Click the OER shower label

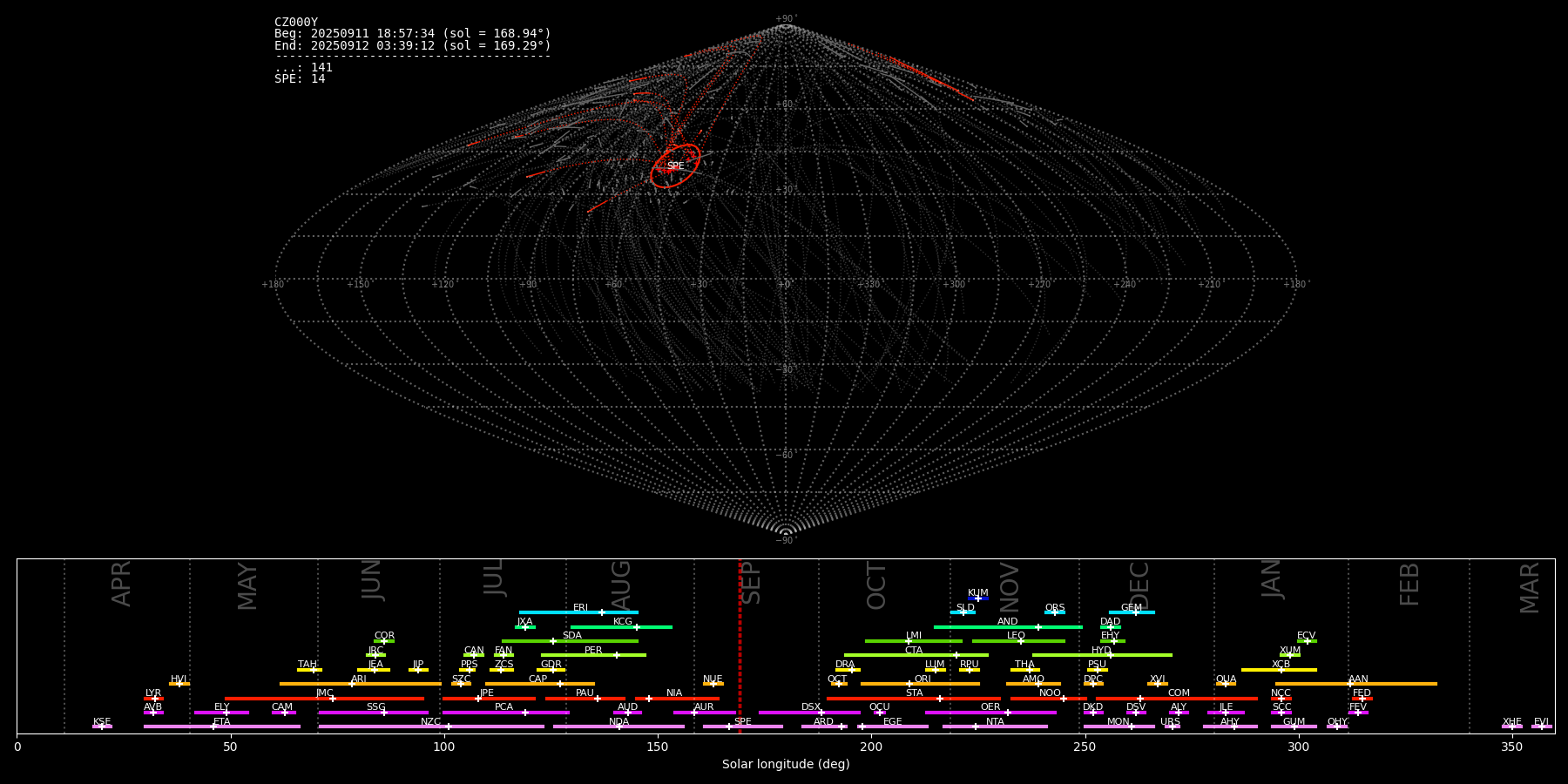pyautogui.click(x=990, y=706)
